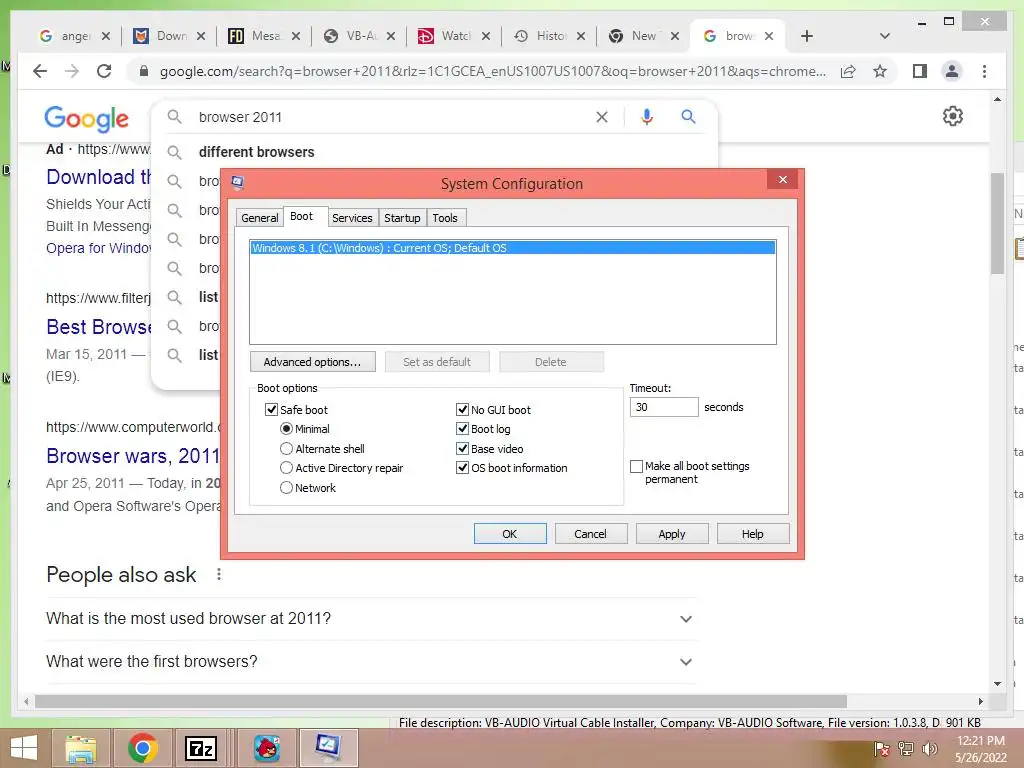
Task: Click OK in System Configuration
Action: [510, 534]
